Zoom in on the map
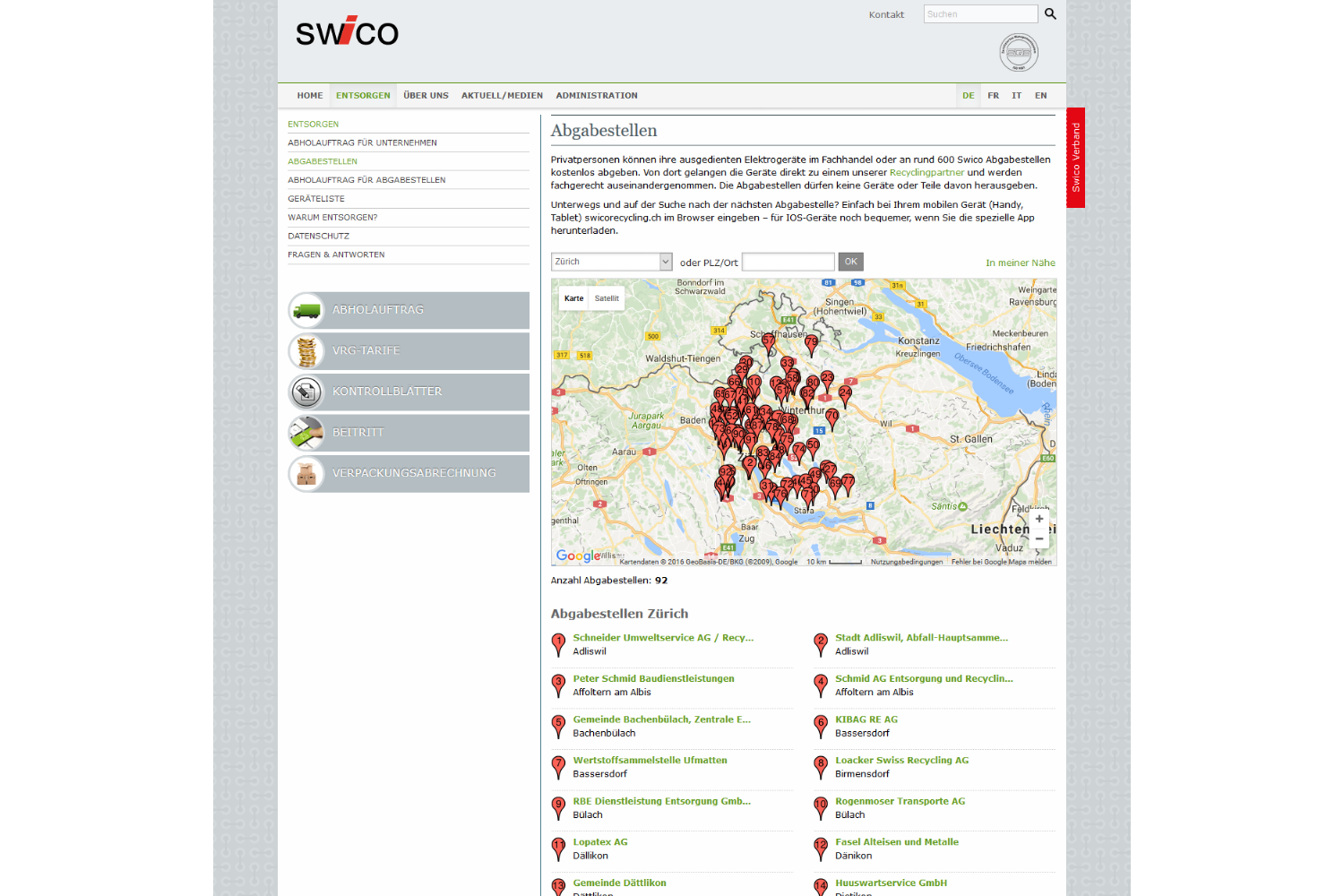The image size is (1344, 896). 1038,519
